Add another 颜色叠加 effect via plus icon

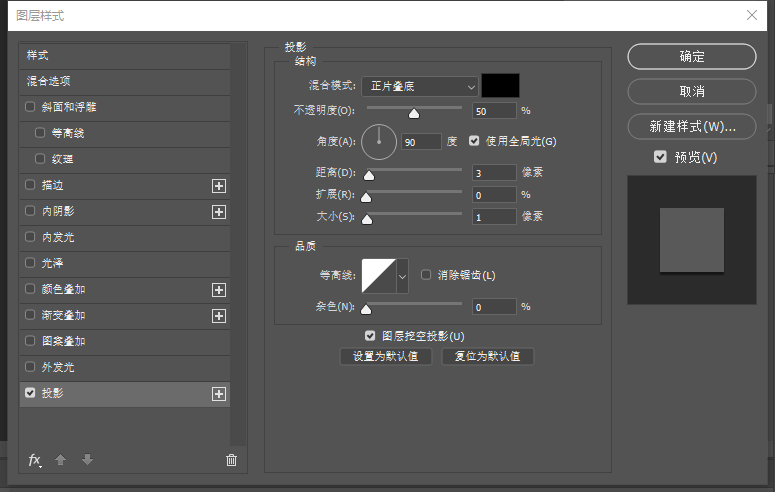(x=219, y=290)
